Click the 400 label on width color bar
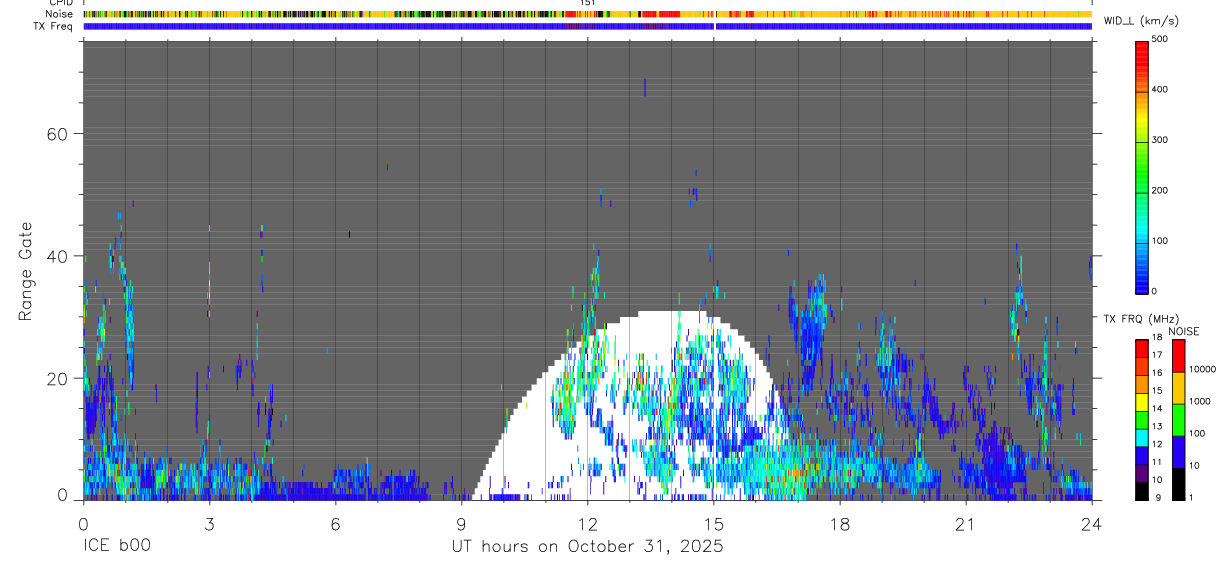This screenshot has width=1228, height=567. (x=1160, y=89)
